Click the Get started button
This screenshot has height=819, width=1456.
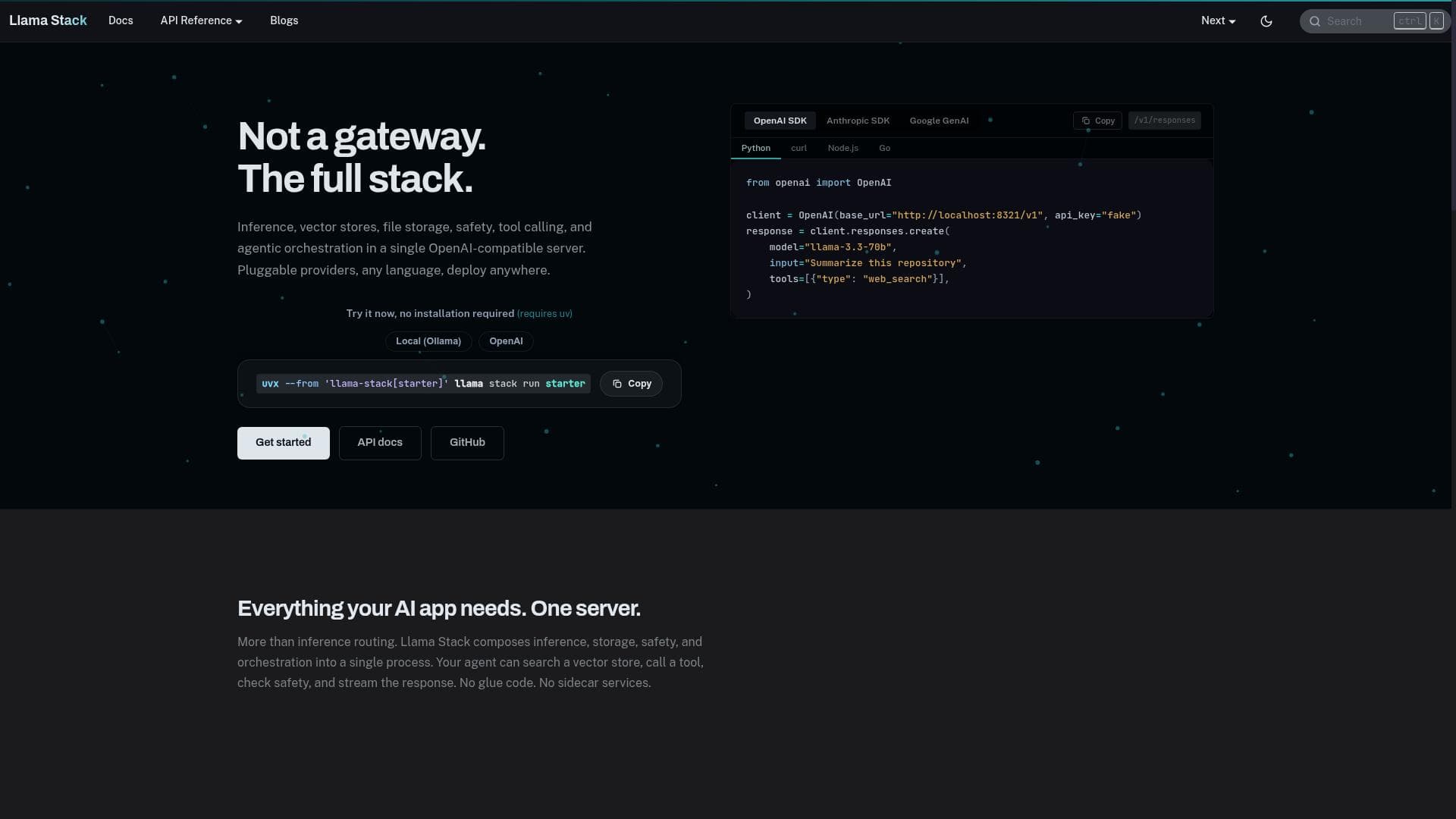[283, 443]
